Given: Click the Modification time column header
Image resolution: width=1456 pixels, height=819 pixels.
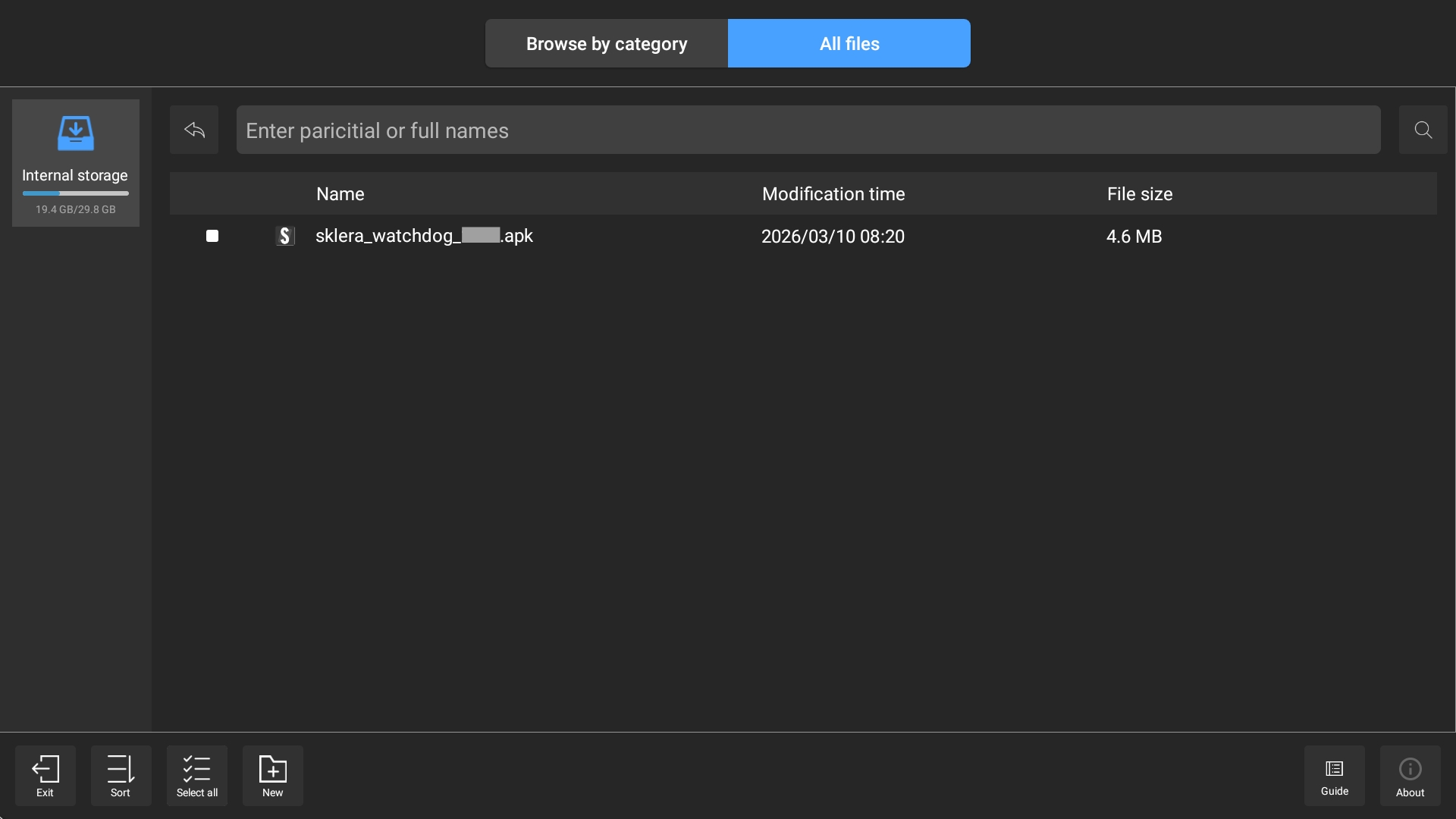Looking at the screenshot, I should [x=833, y=194].
